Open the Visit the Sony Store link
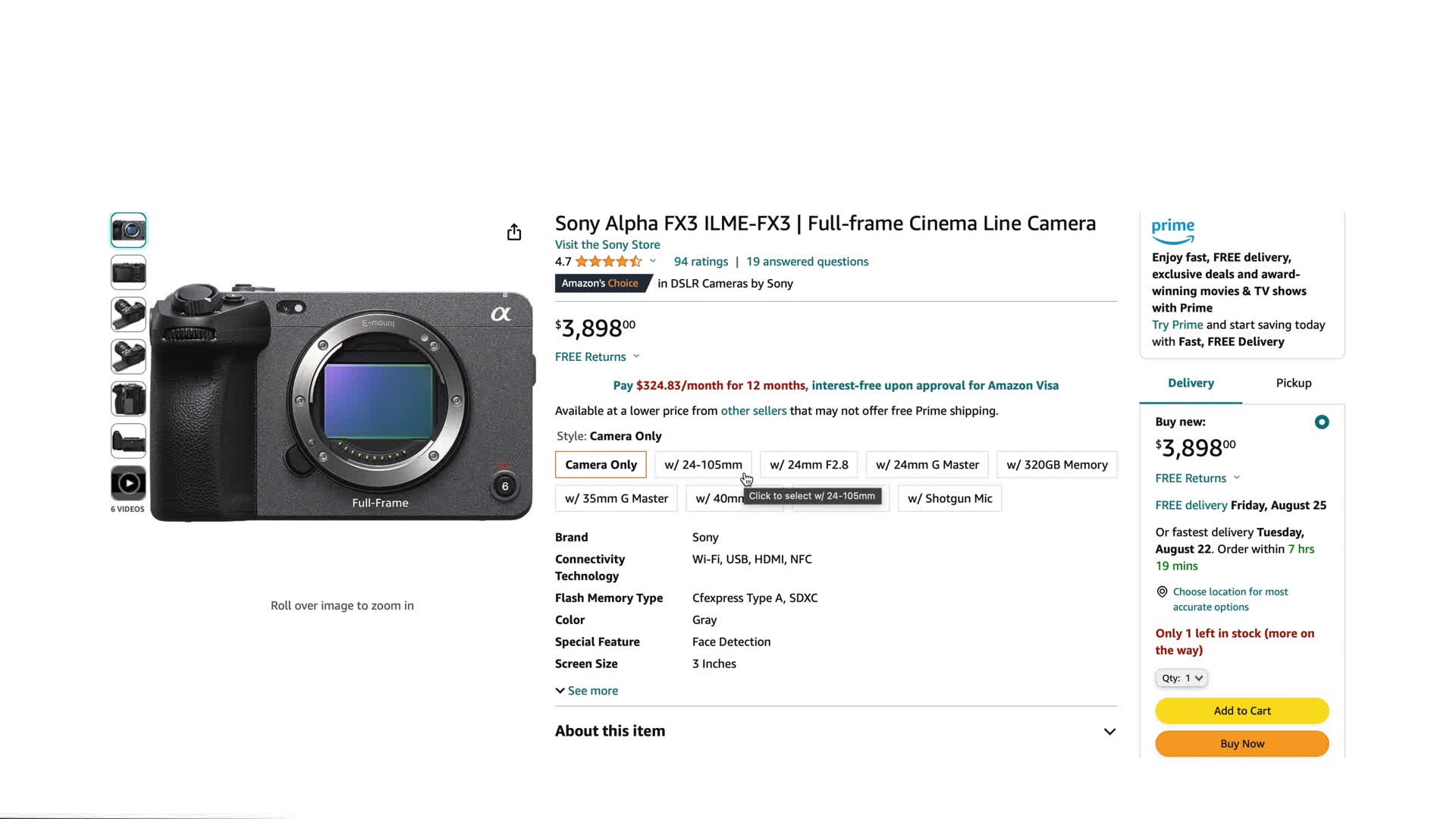The height and width of the screenshot is (819, 1456). 607,245
